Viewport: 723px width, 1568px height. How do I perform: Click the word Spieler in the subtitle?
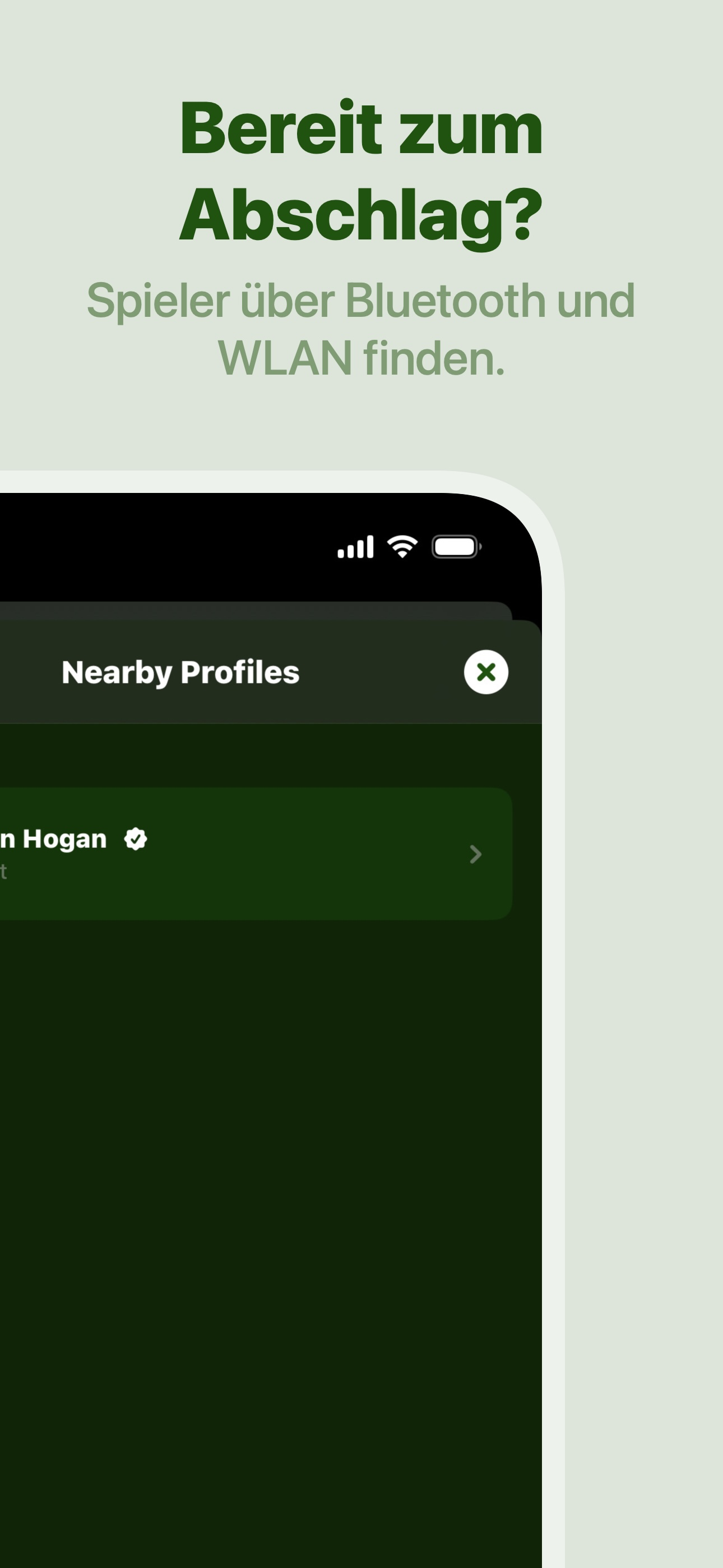point(158,301)
